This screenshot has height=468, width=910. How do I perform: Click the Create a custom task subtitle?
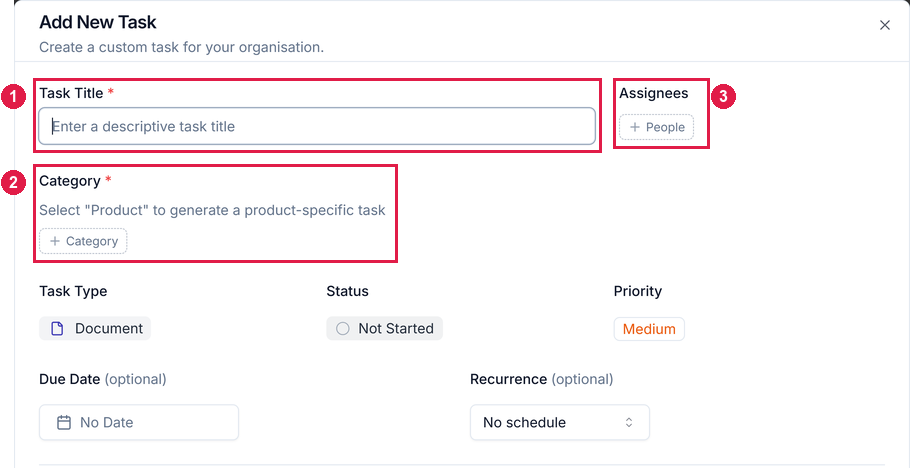point(182,47)
